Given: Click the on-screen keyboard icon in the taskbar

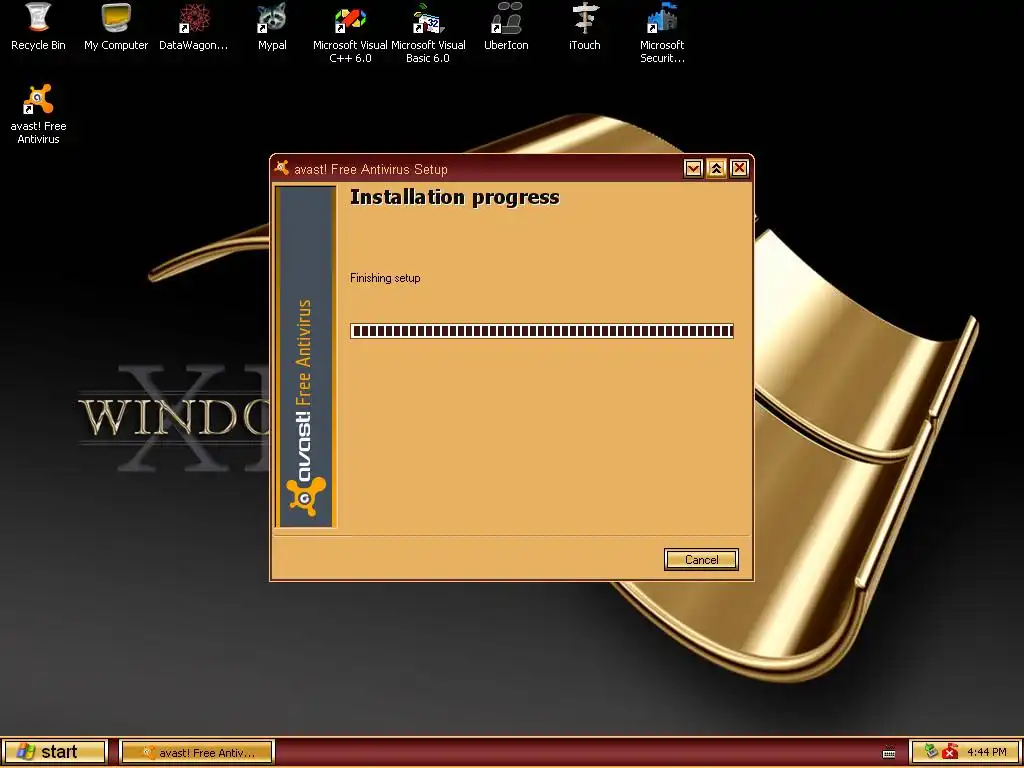Looking at the screenshot, I should click(889, 752).
